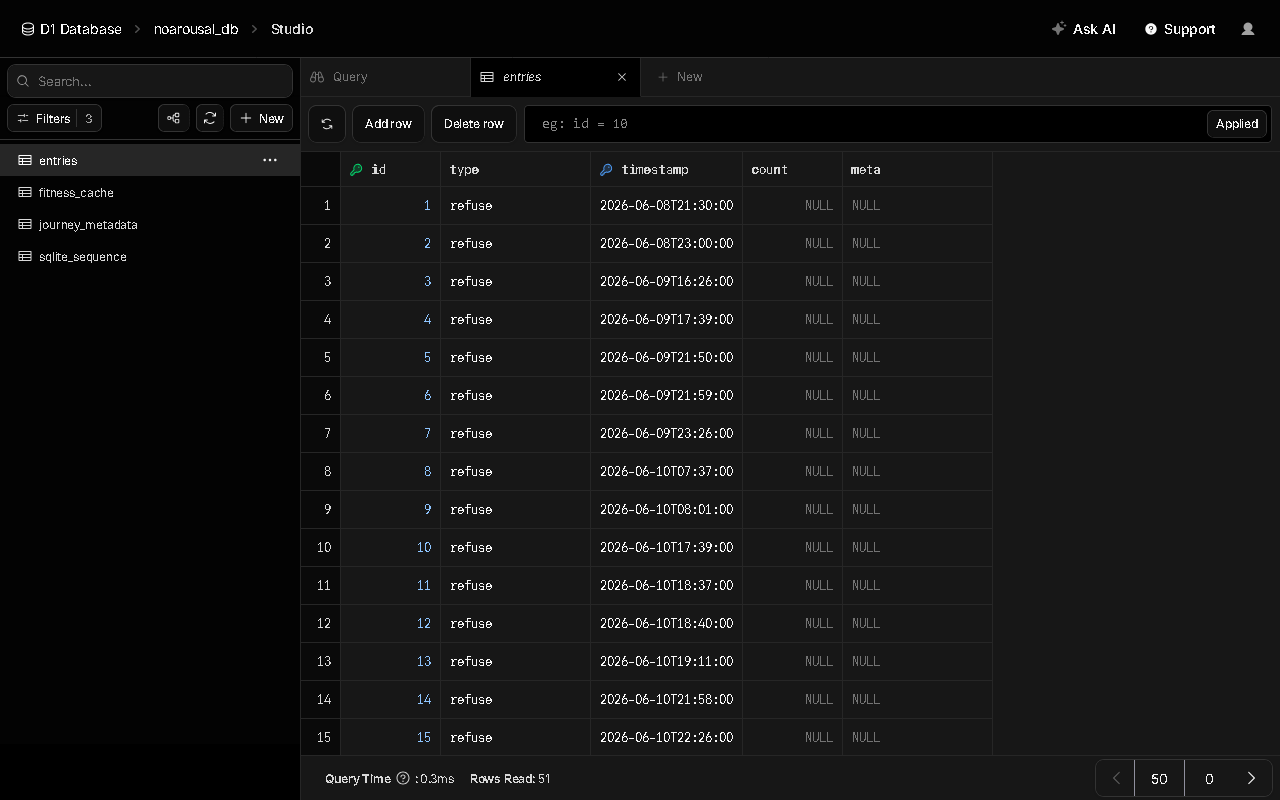The width and height of the screenshot is (1280, 800).
Task: Create a new table with sidebar New button
Action: (x=261, y=118)
